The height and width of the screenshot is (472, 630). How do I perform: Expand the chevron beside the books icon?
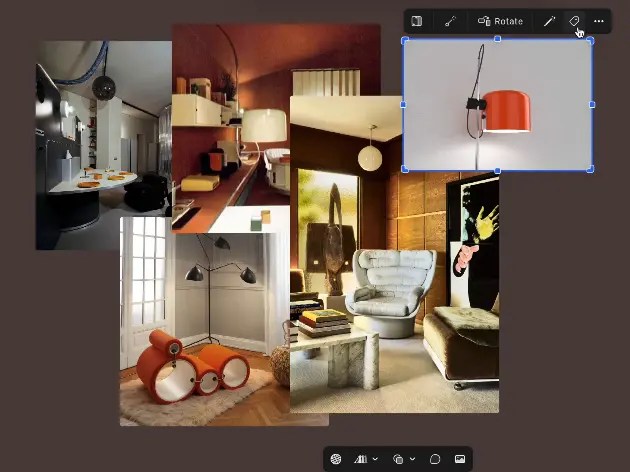point(375,459)
